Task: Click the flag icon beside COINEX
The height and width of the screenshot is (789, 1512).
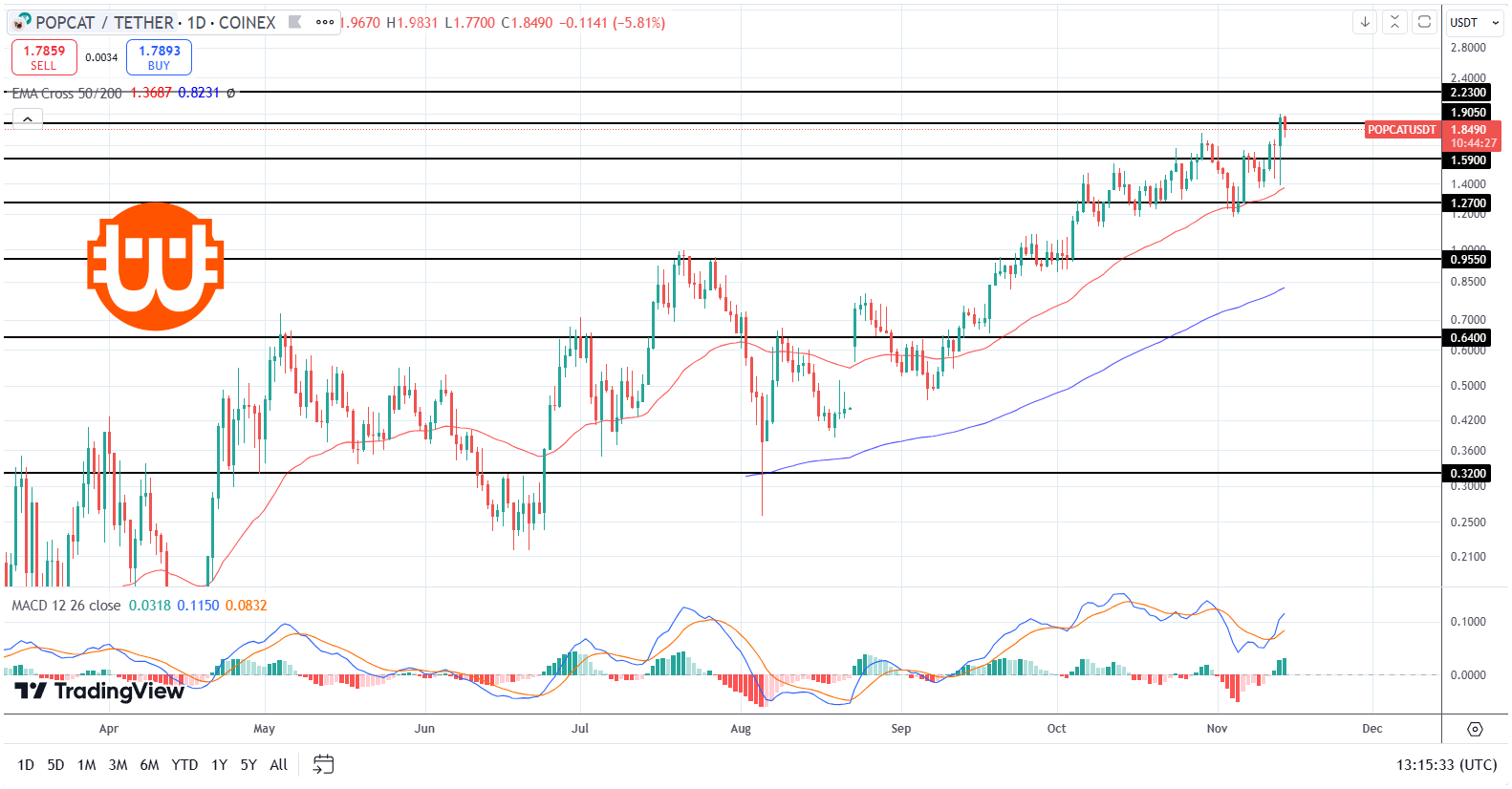Action: point(295,22)
